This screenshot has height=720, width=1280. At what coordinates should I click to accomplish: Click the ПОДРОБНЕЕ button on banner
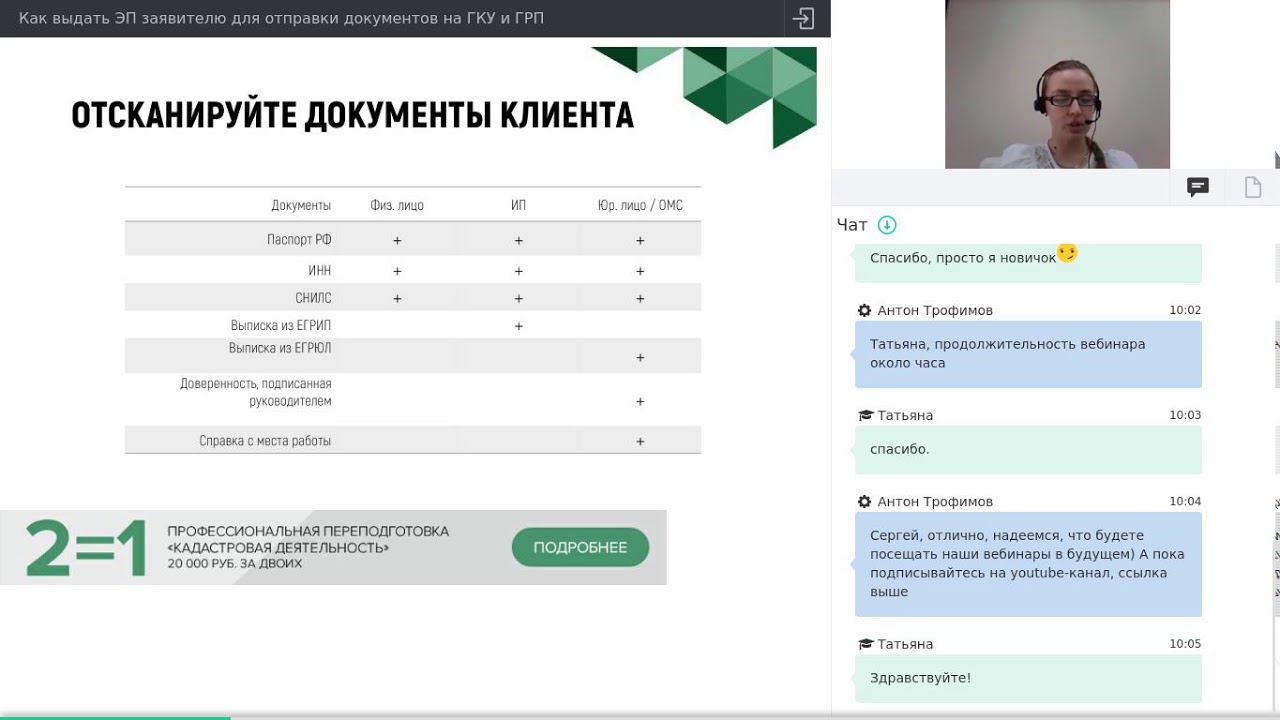[x=580, y=547]
